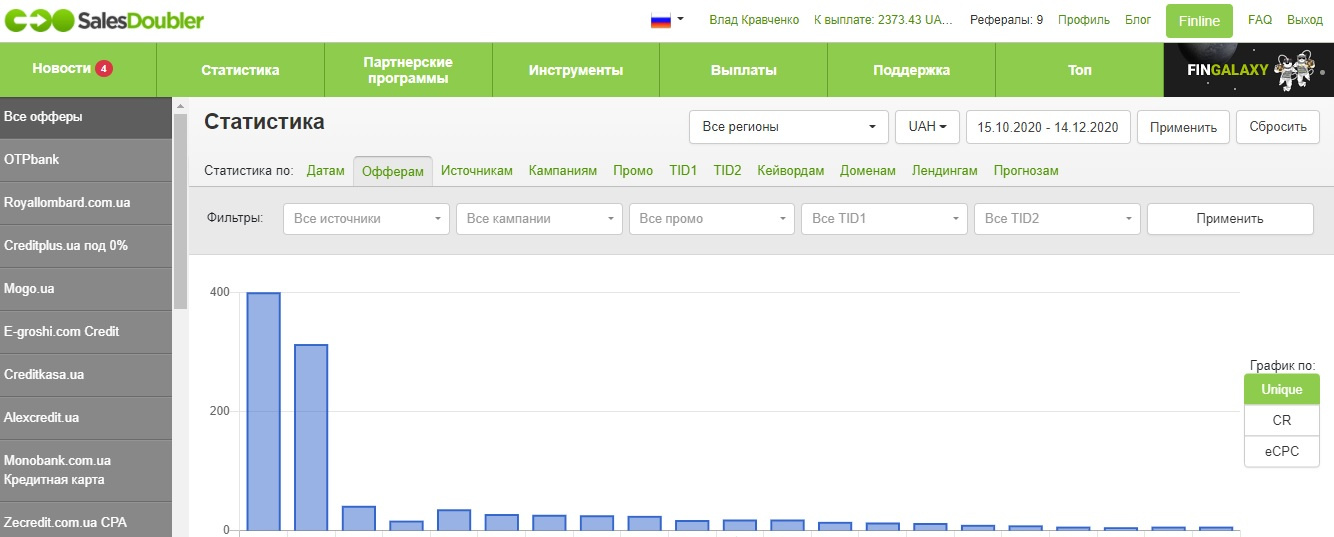This screenshot has width=1334, height=537.
Task: Select the Creditkasa.ua offer
Action: [86, 375]
